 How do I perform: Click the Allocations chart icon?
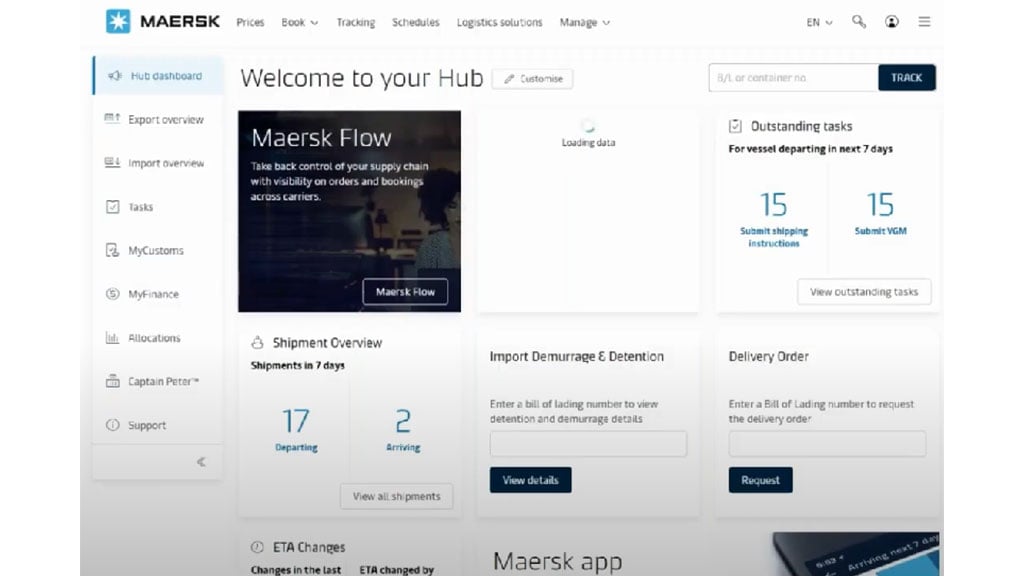[x=112, y=338]
